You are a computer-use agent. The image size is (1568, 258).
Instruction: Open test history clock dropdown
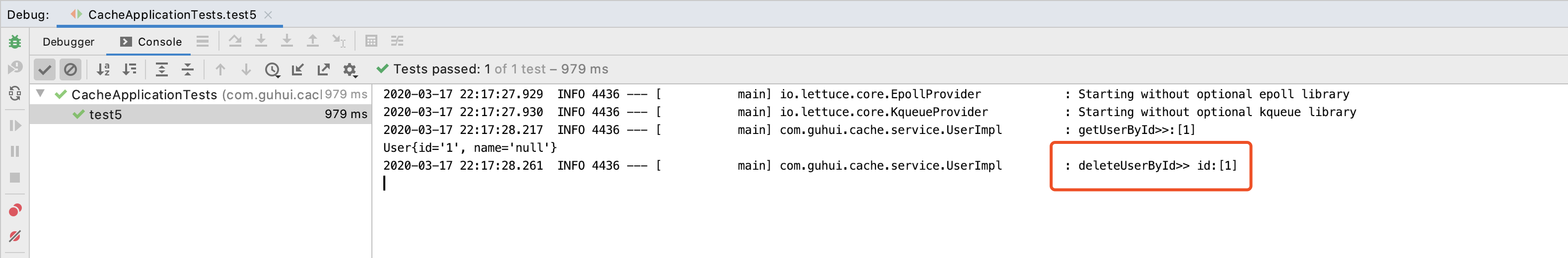pos(272,70)
